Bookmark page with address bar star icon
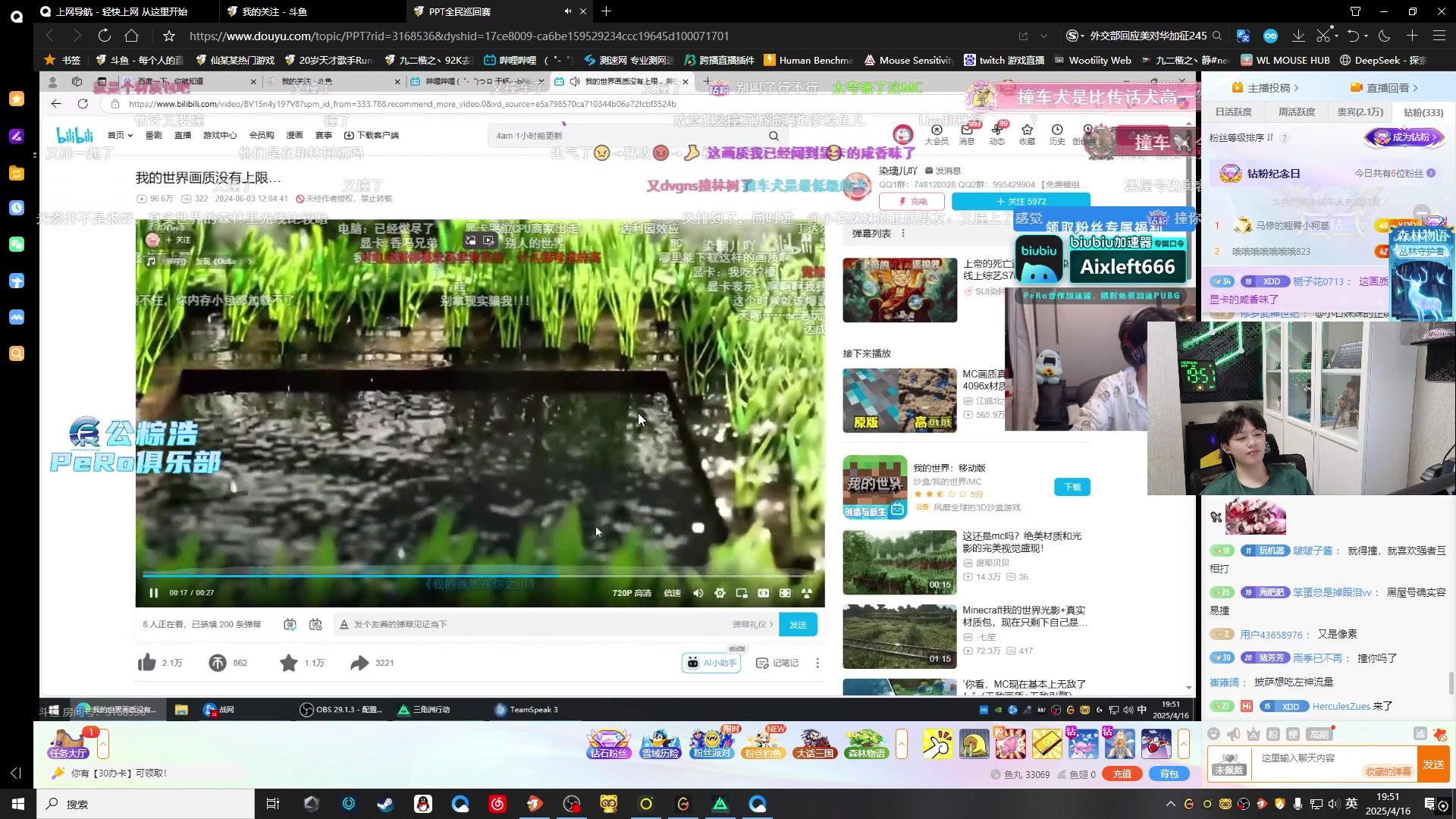This screenshot has width=1456, height=819. point(169,36)
